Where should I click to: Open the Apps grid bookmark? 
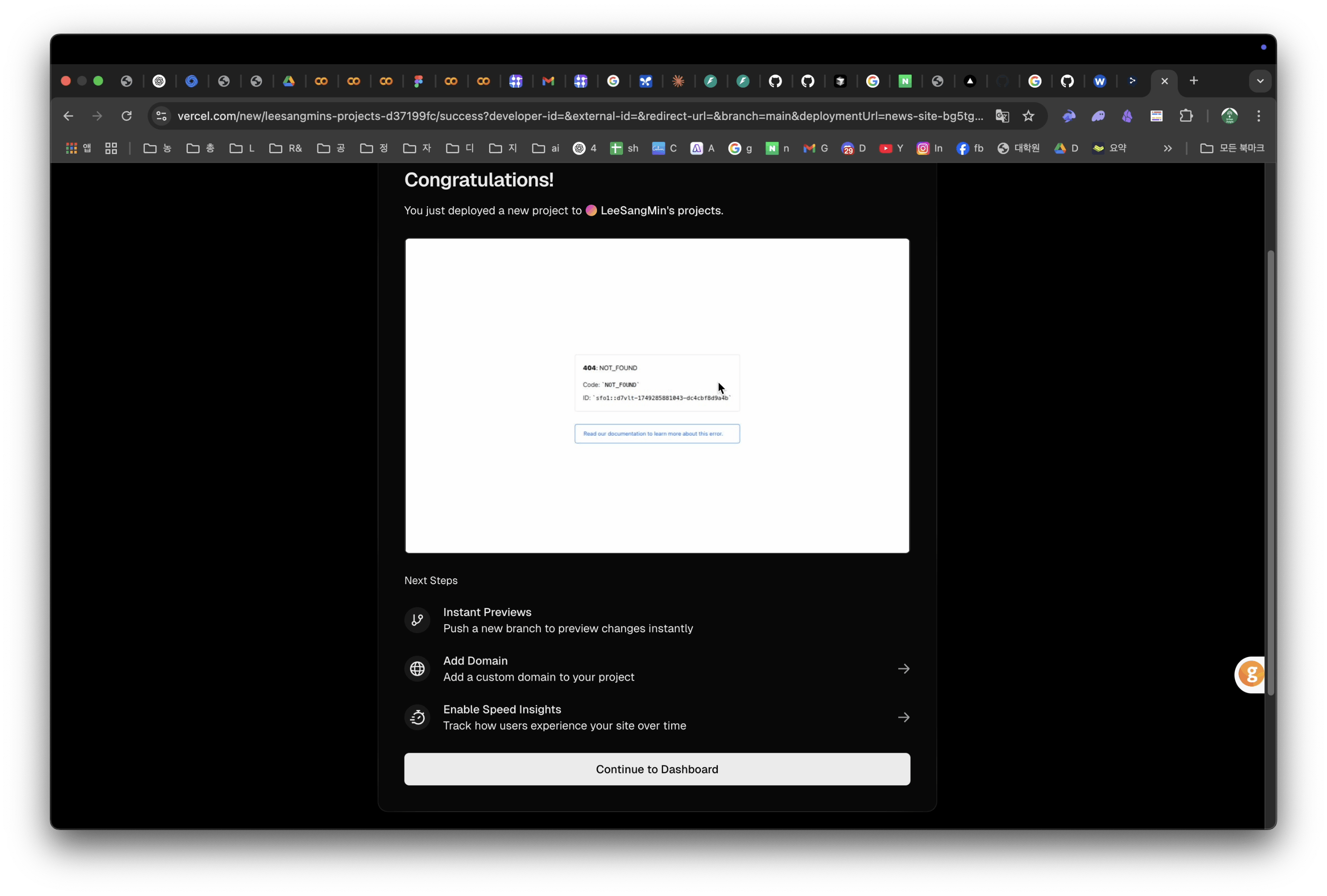tap(78, 148)
